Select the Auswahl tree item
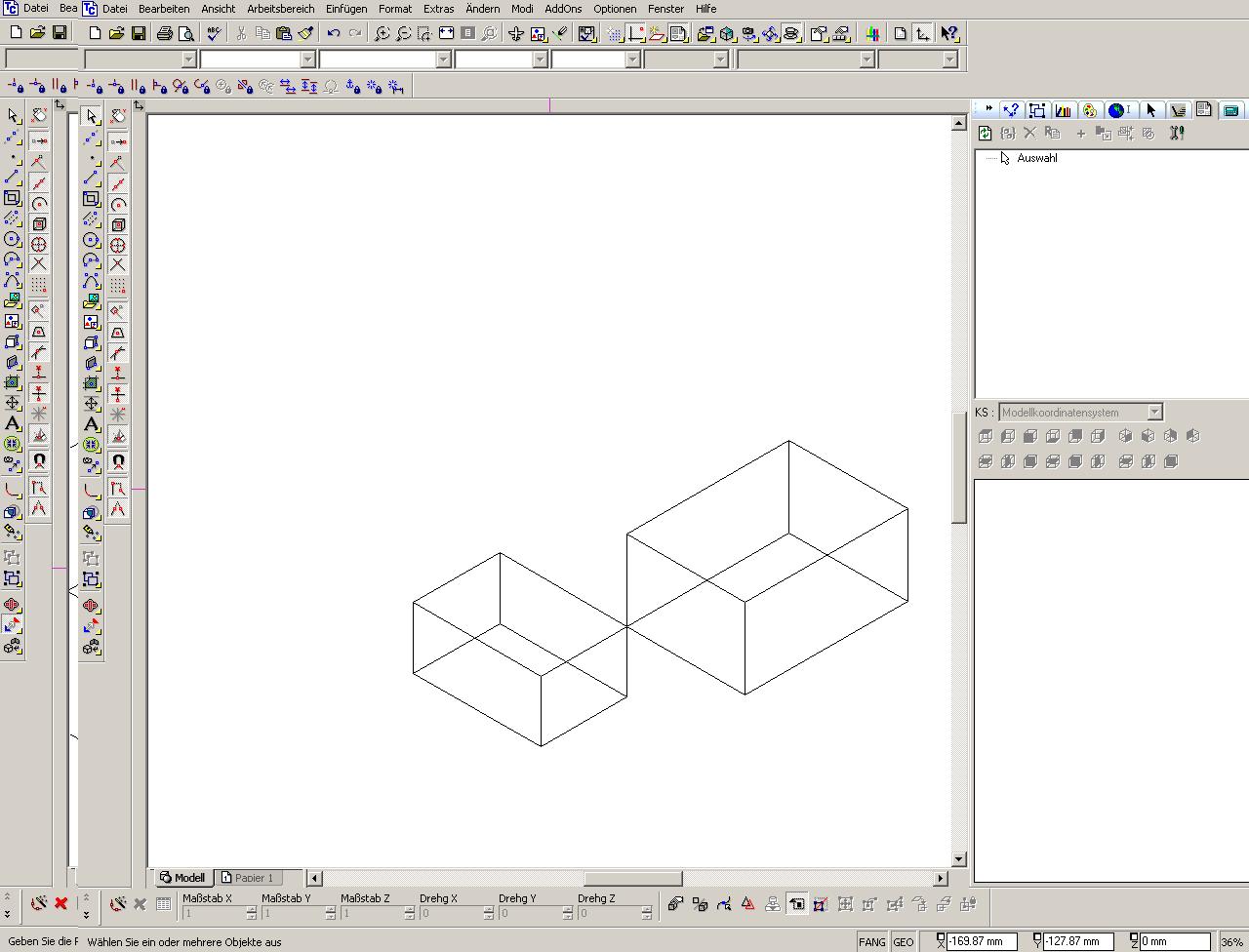This screenshot has width=1249, height=952. [1036, 158]
